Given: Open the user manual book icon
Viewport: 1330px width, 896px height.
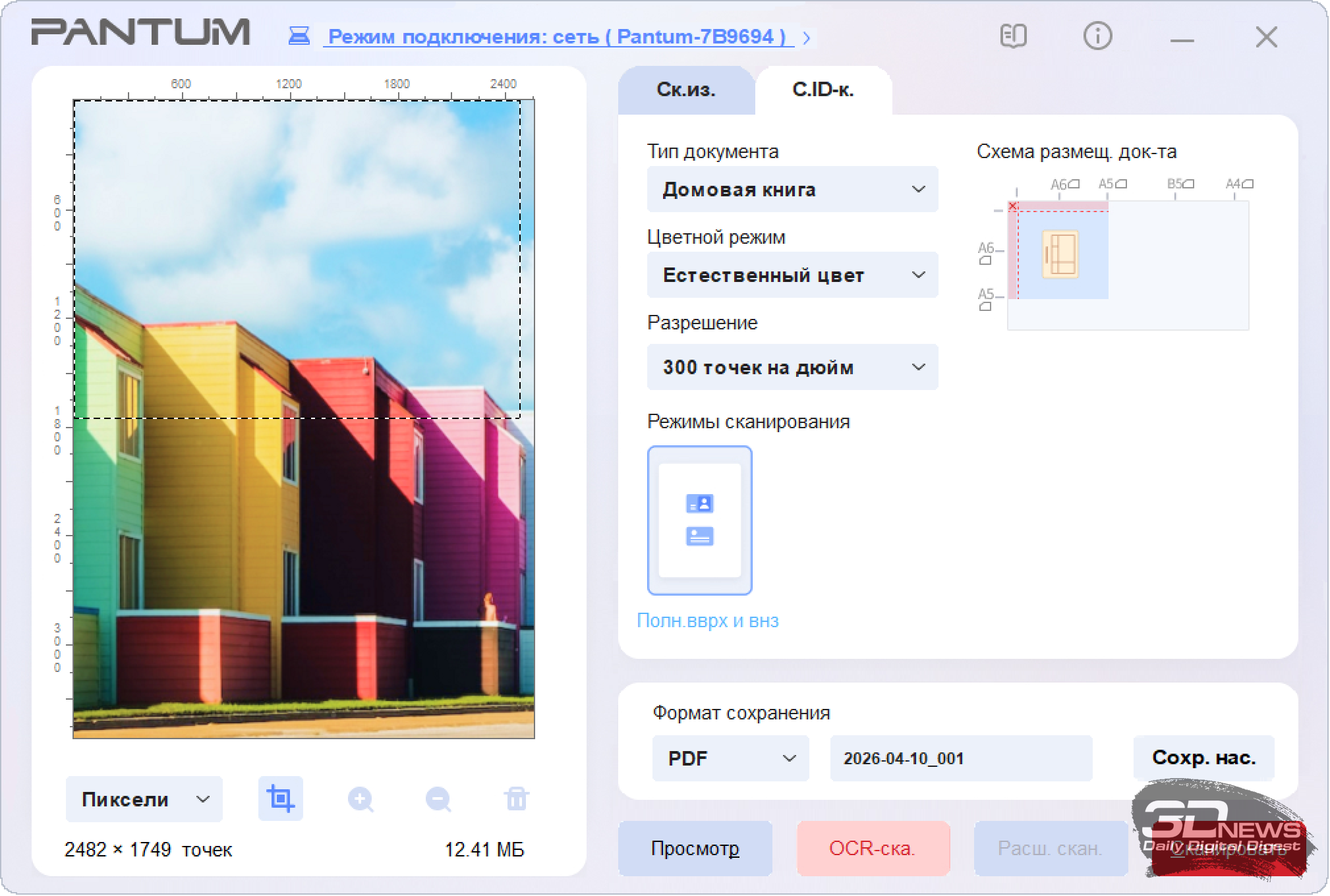Looking at the screenshot, I should coord(1013,36).
